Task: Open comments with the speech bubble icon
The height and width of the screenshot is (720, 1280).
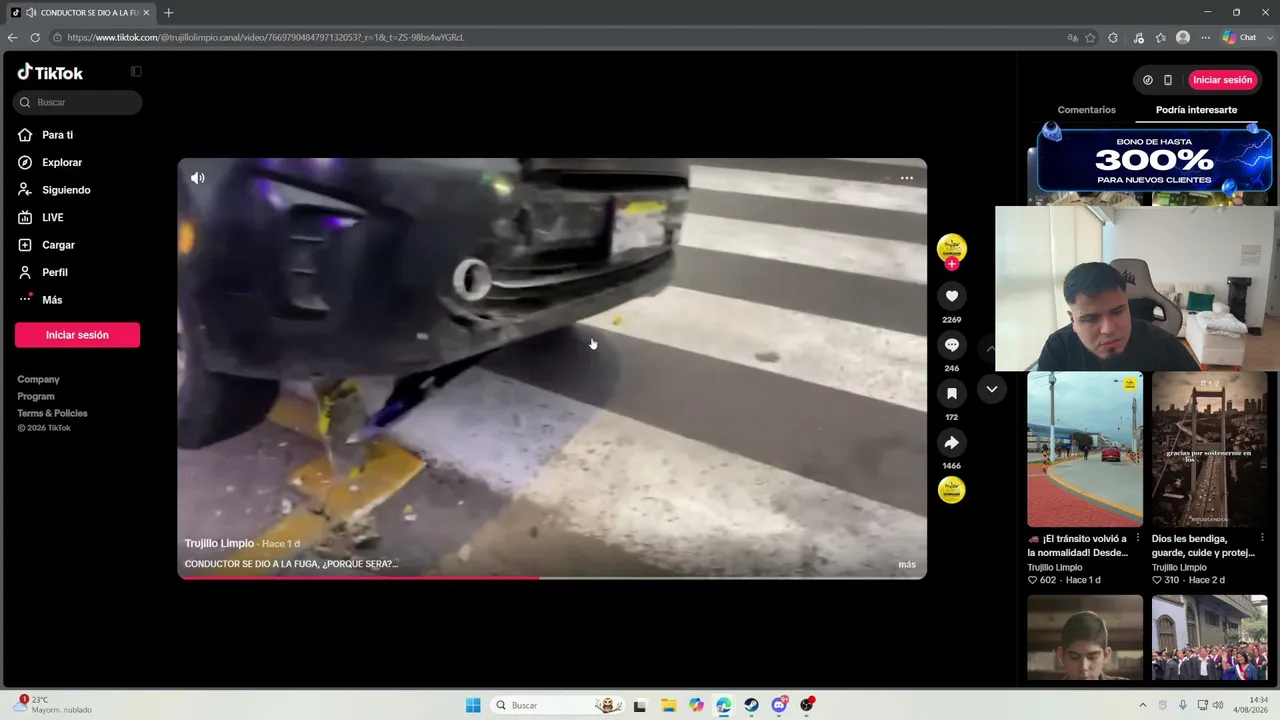Action: tap(952, 345)
